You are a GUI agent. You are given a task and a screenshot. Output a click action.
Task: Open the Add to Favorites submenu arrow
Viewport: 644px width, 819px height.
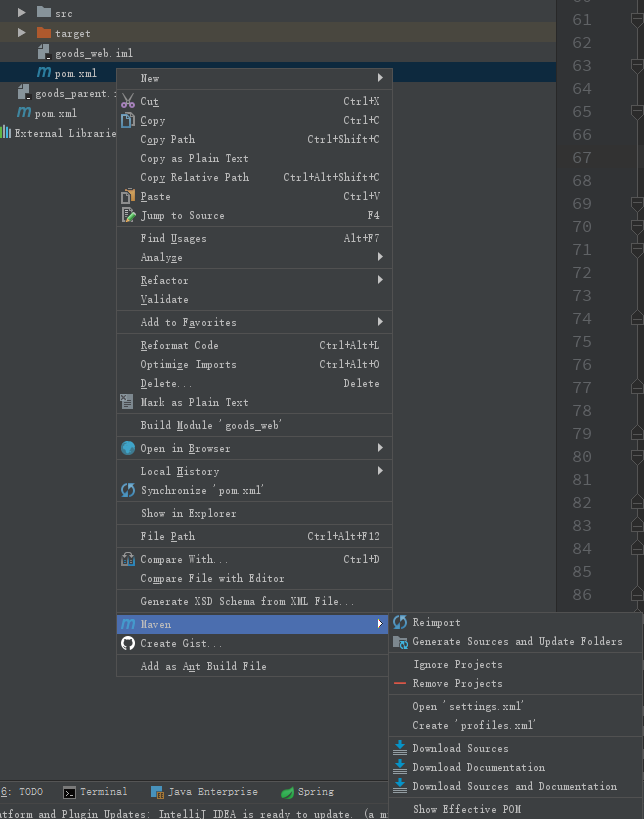(380, 322)
